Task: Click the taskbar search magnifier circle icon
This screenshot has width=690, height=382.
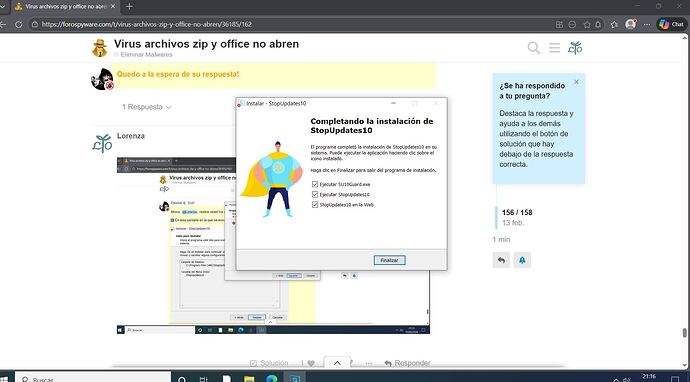Action: coord(182,378)
